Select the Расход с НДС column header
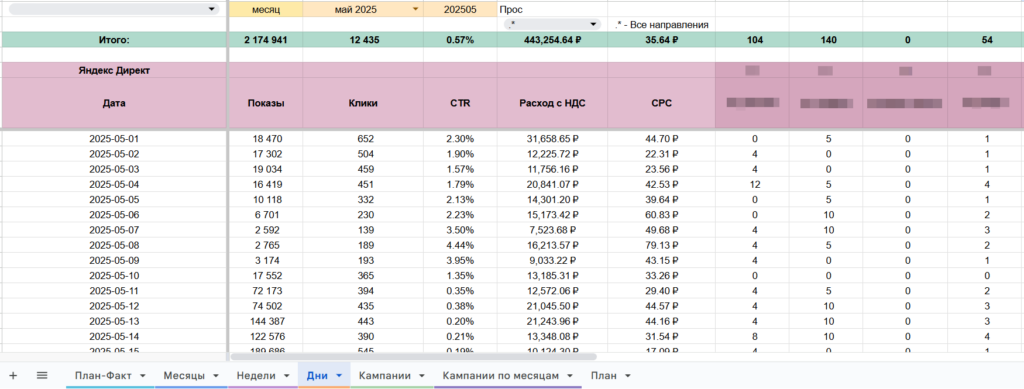 click(552, 103)
